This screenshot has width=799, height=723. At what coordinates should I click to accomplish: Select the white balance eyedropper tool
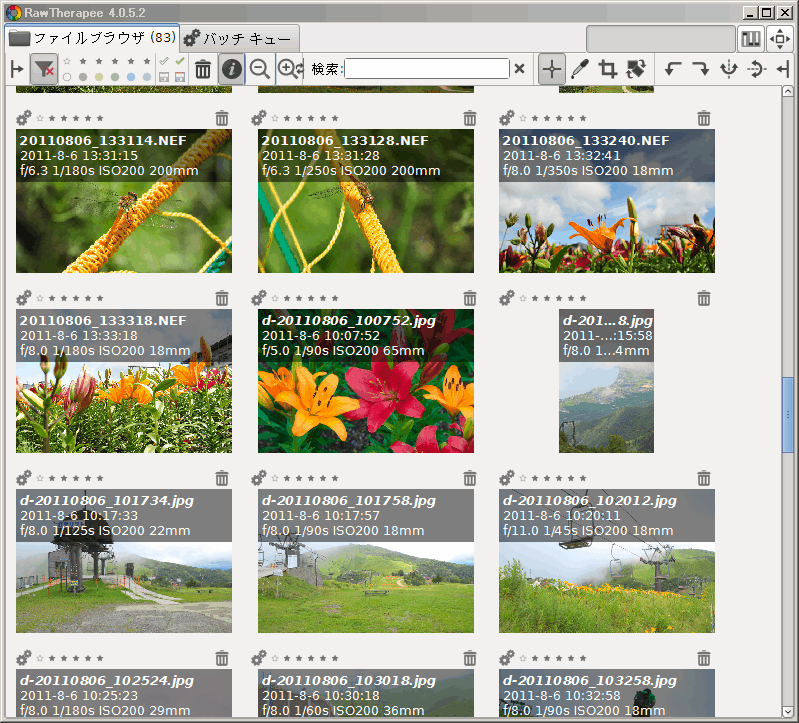point(579,69)
